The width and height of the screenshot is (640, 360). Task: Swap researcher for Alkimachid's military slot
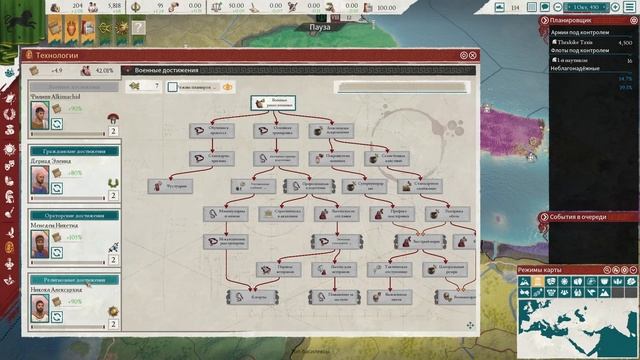click(x=57, y=124)
